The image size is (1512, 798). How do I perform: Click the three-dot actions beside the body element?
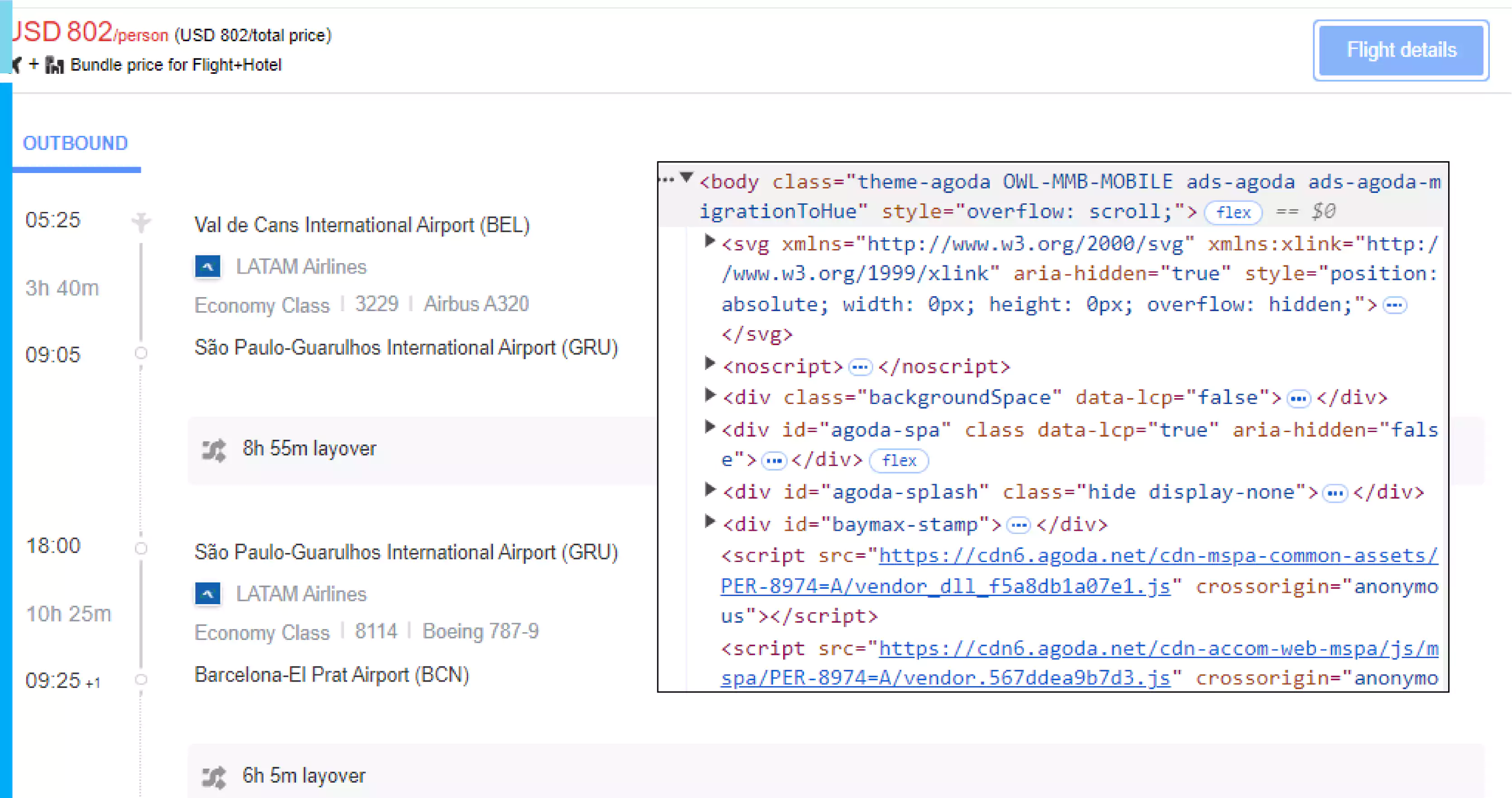click(x=667, y=180)
